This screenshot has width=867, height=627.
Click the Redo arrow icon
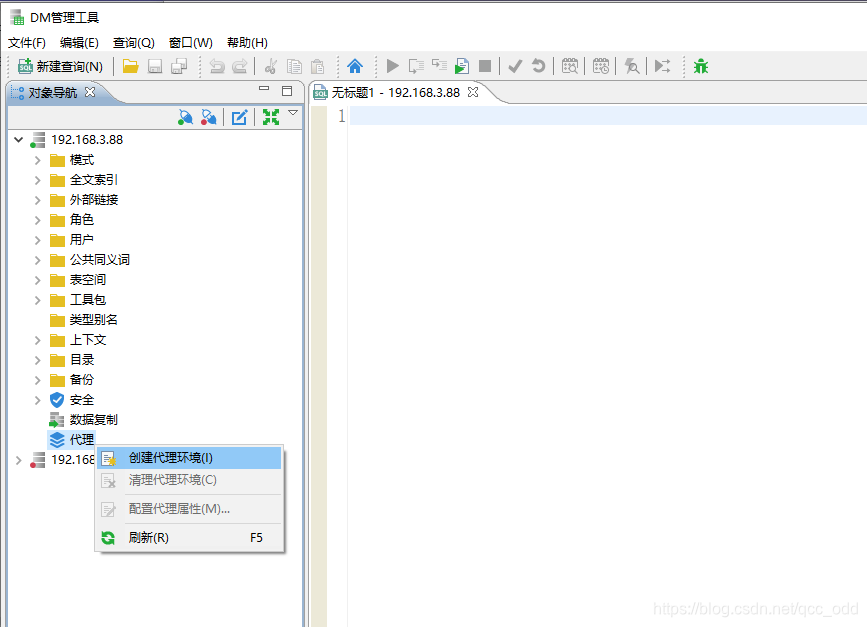(240, 67)
